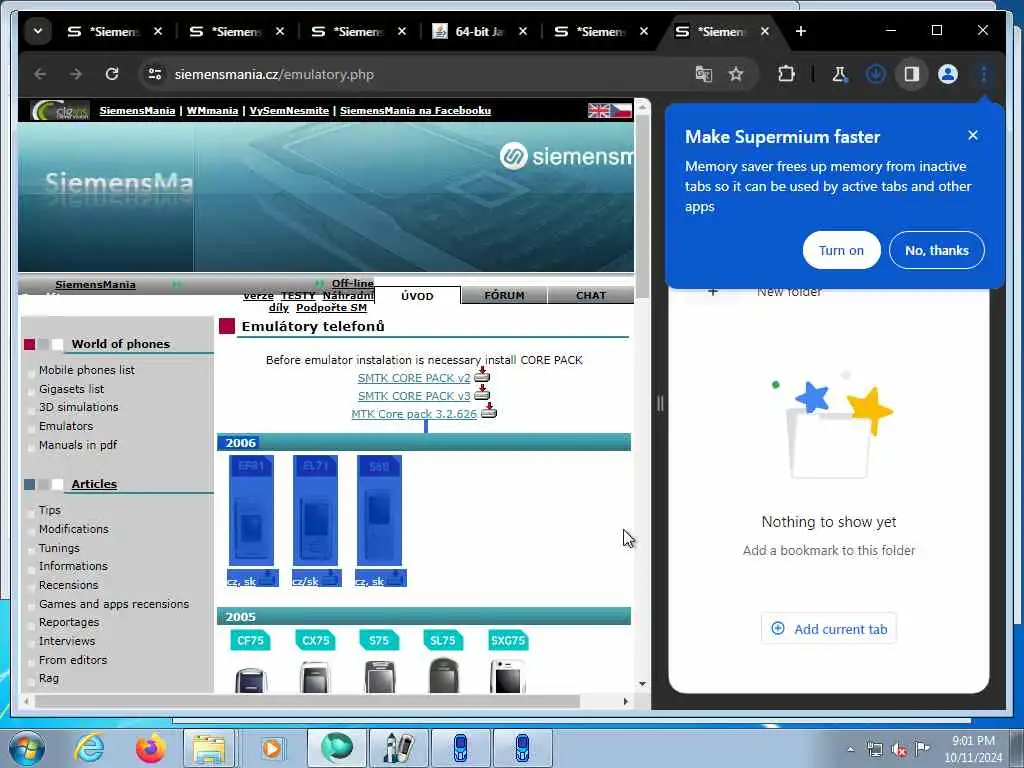The height and width of the screenshot is (768, 1024).
Task: Switch language with Czech flag icon
Action: (x=621, y=110)
